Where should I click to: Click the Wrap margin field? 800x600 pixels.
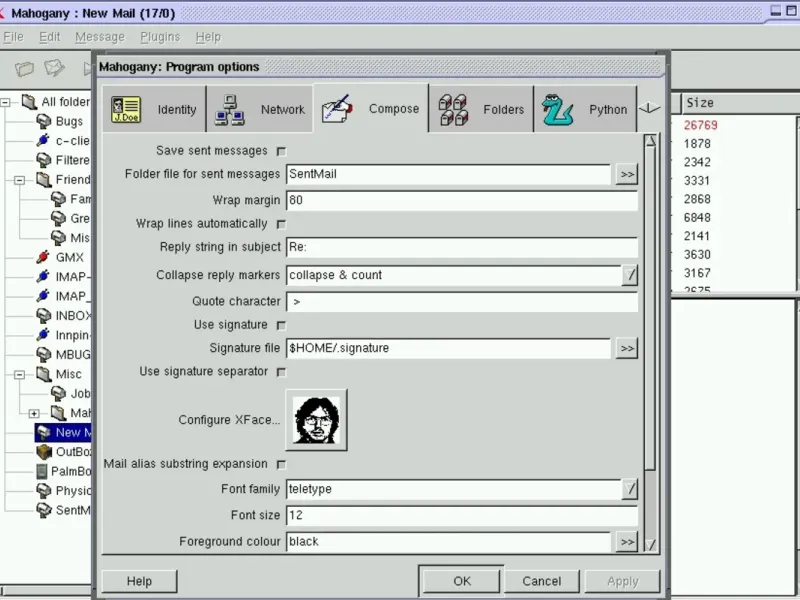click(x=462, y=201)
